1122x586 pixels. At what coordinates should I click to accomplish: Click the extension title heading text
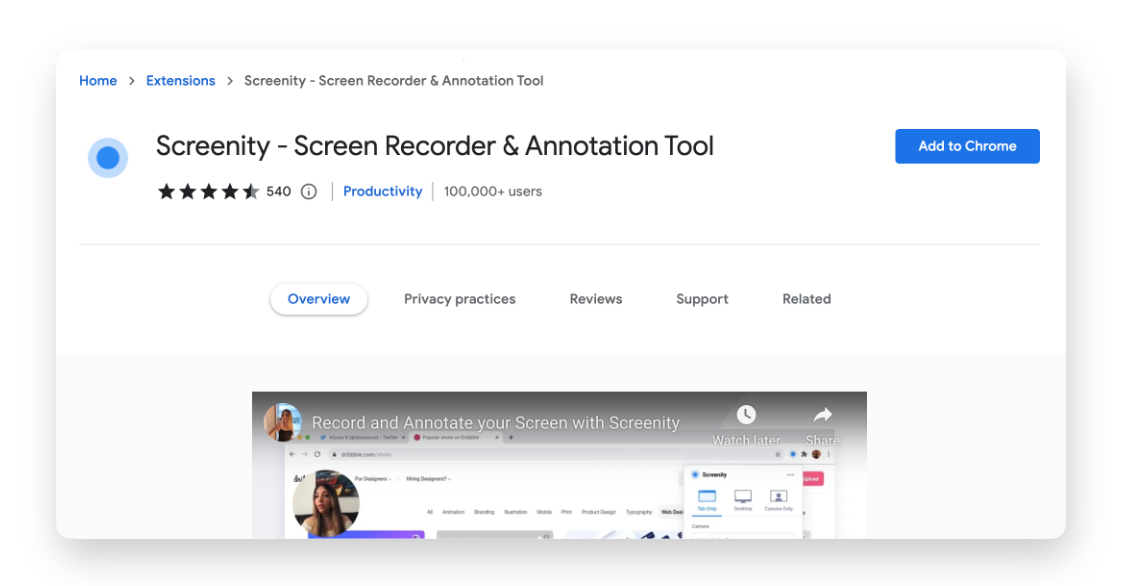pos(435,146)
